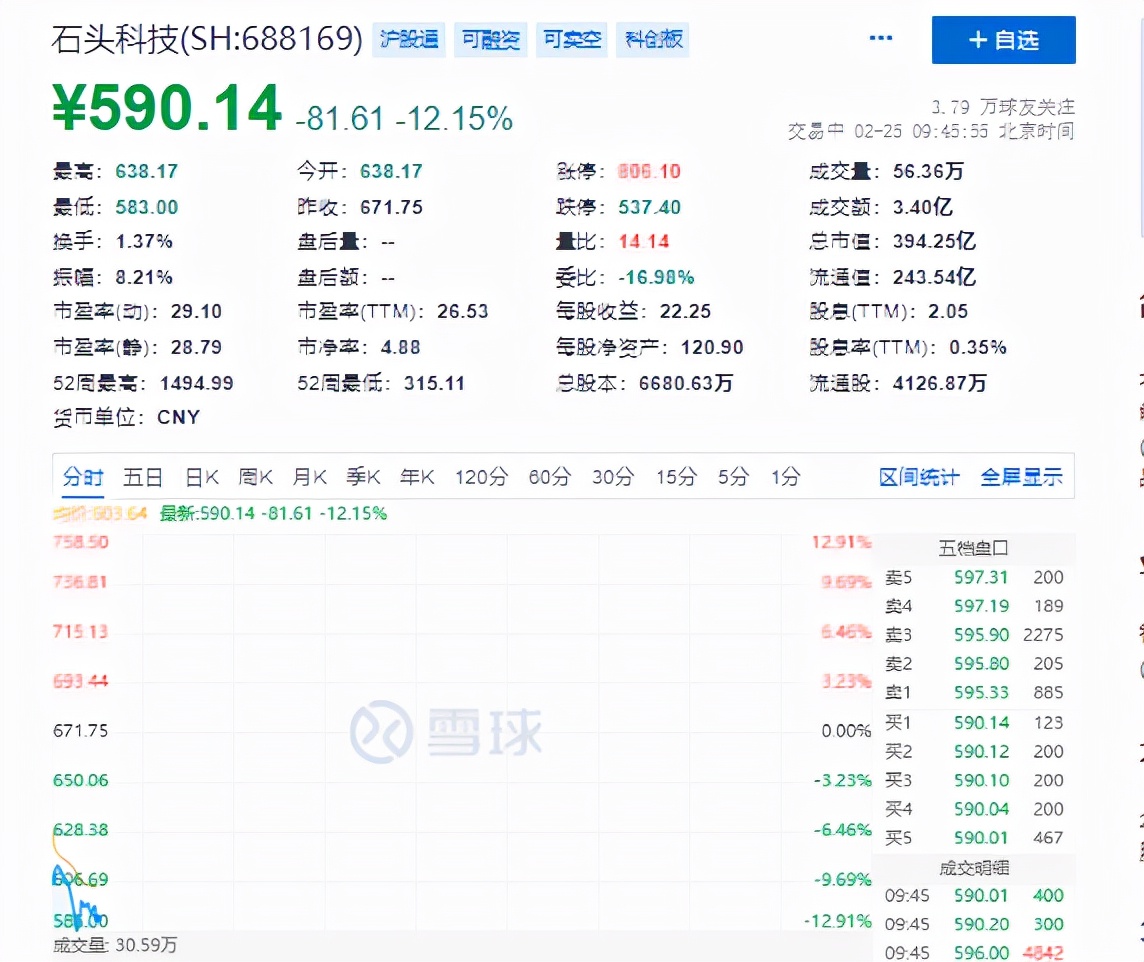Click the 量比 value 14.14
Screen dimensions: 1144x962
tap(644, 241)
